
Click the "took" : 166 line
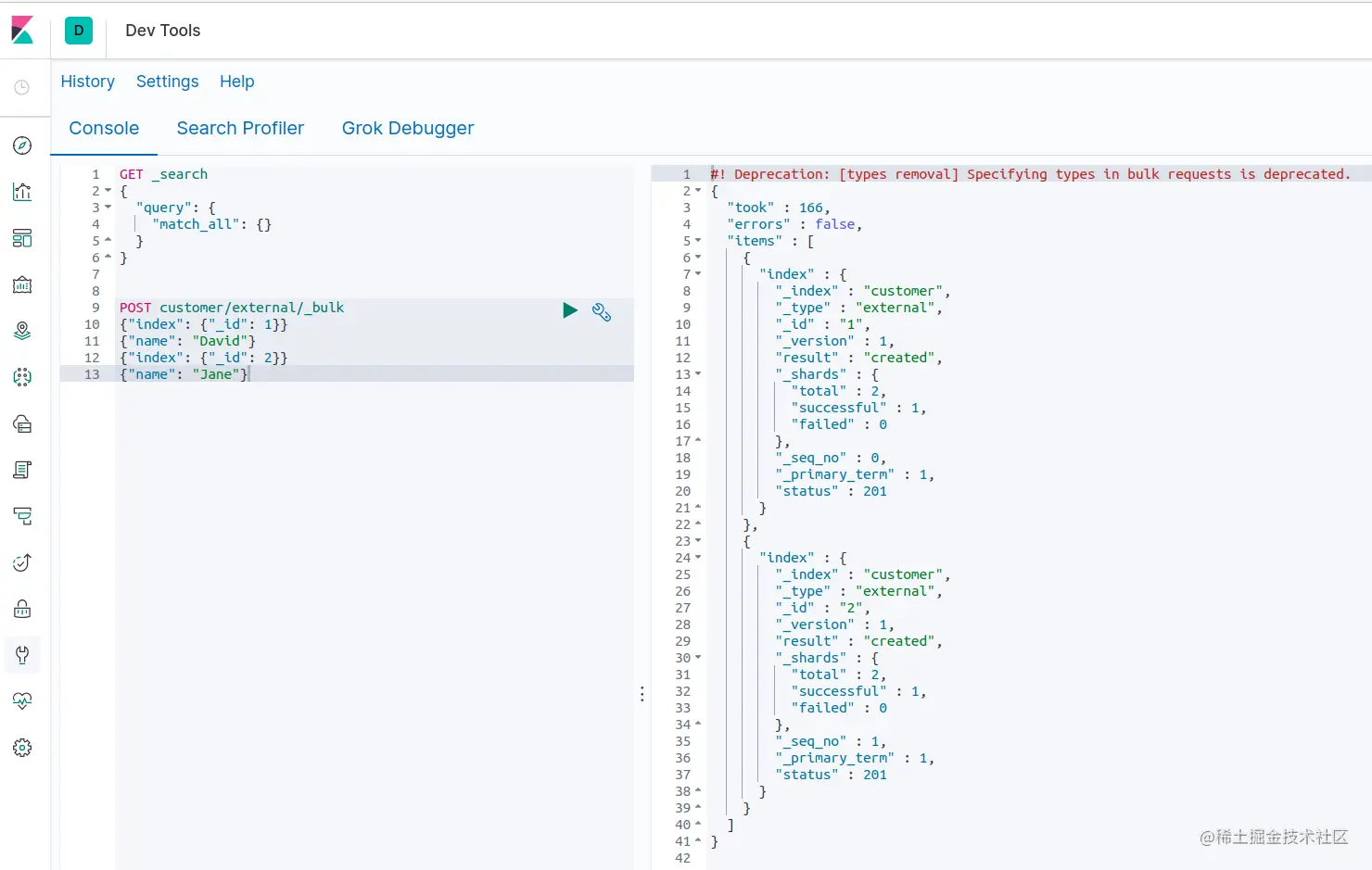point(779,208)
